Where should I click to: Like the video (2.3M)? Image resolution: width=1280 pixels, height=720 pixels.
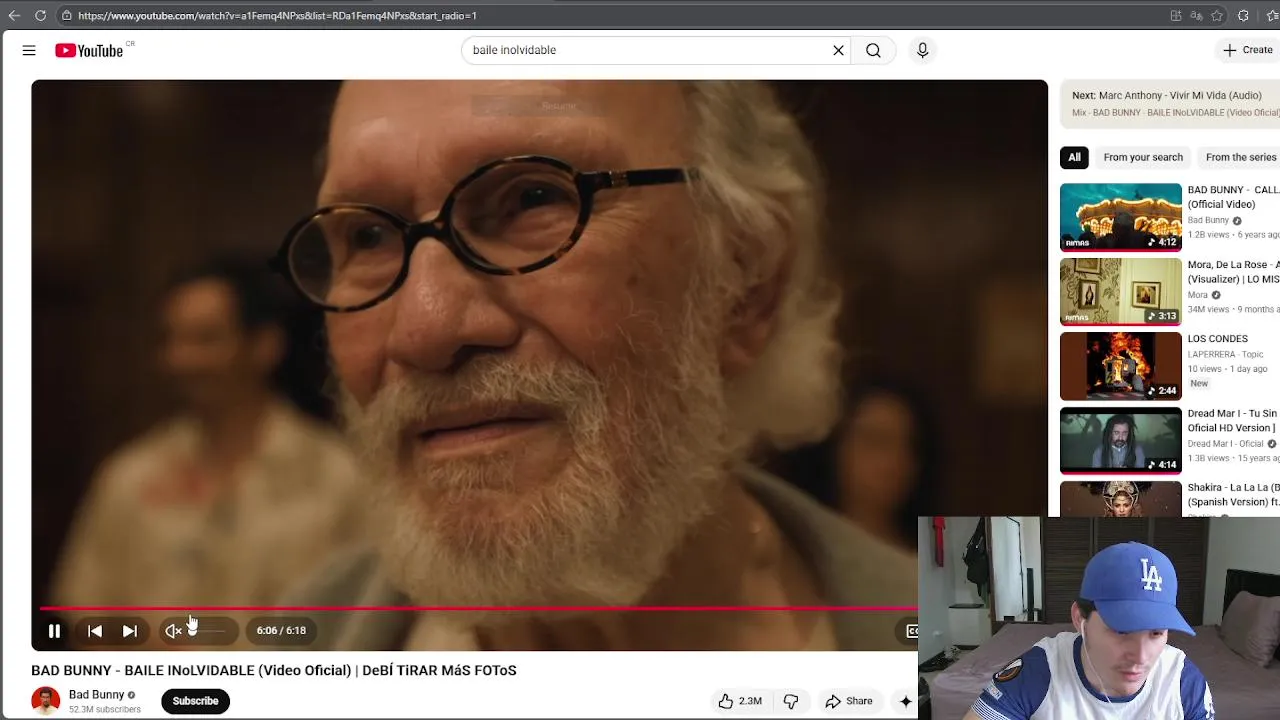tap(740, 701)
